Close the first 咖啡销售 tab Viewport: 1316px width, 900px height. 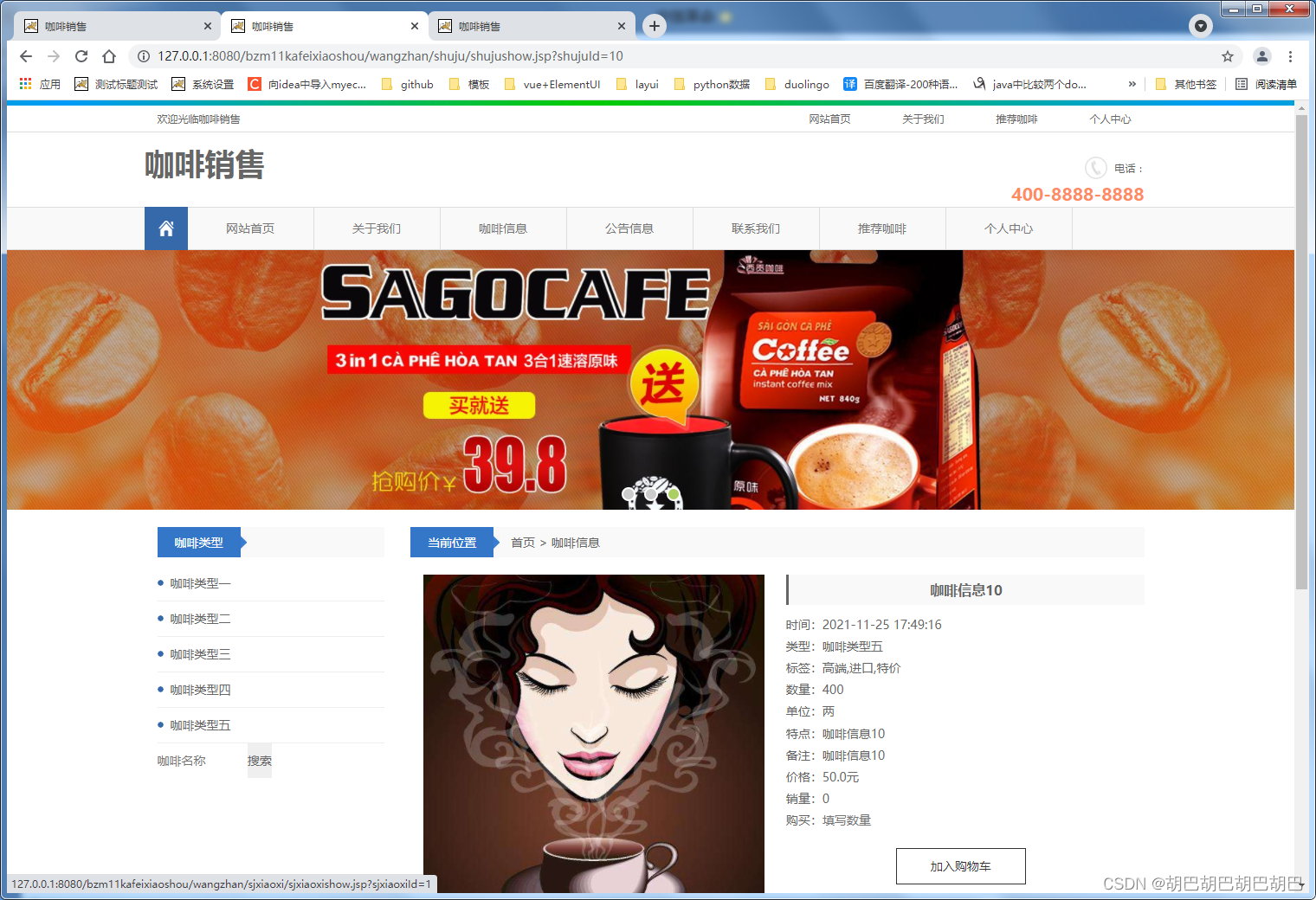click(x=208, y=26)
